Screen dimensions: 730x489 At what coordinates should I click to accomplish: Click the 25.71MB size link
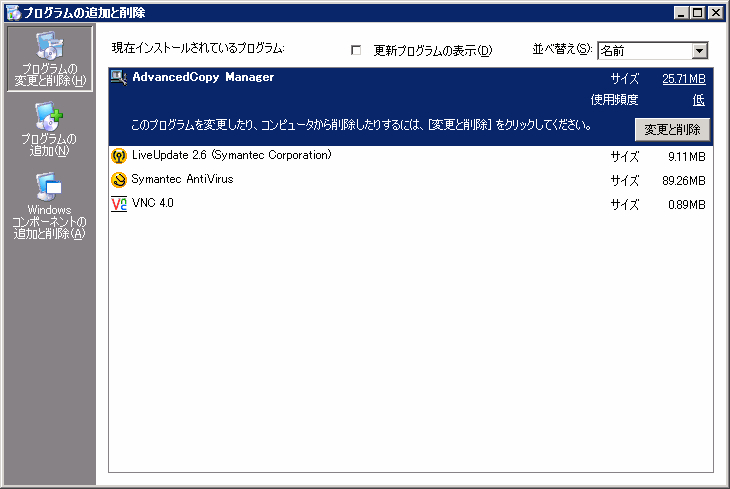684,79
